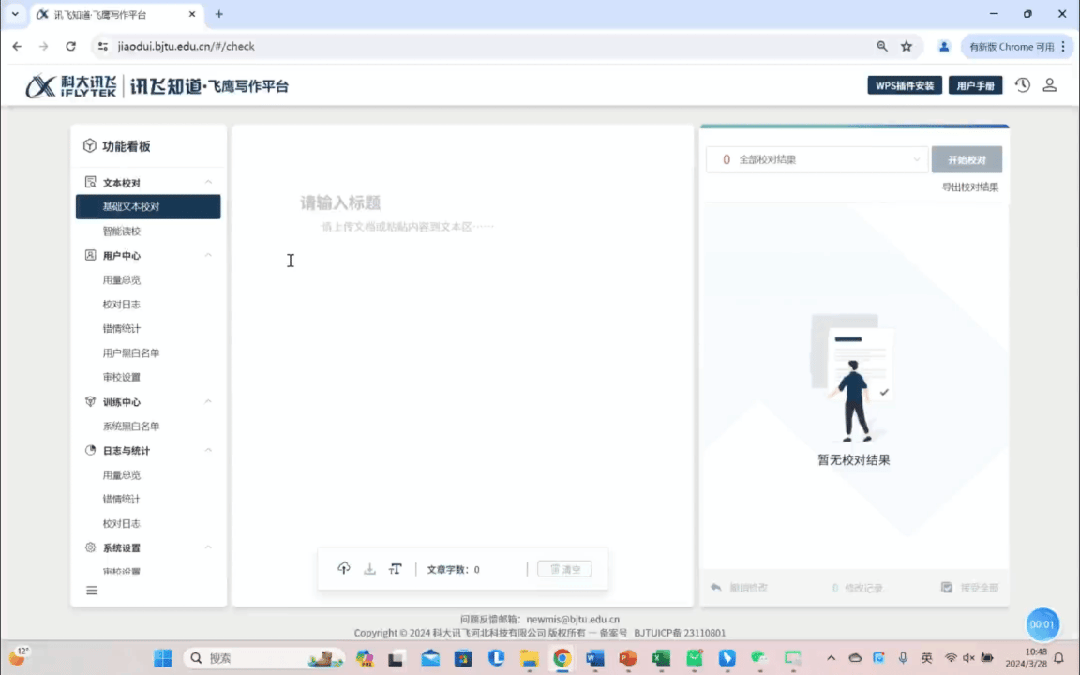Viewport: 1080px width, 675px height.
Task: Collapse the 日志与统计 section chevron
Action: point(208,450)
